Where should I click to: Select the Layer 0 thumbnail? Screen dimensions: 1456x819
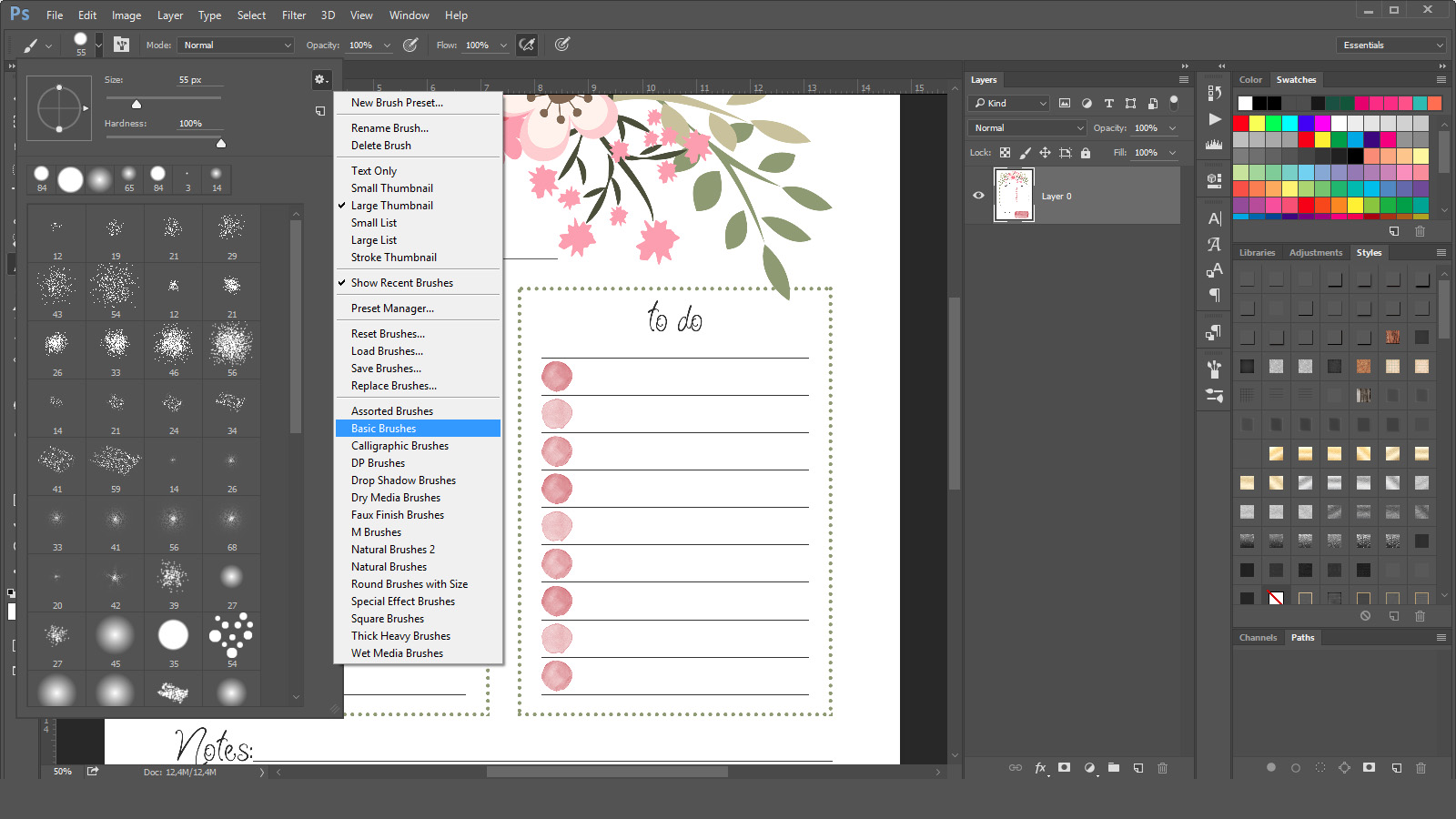coord(1014,196)
